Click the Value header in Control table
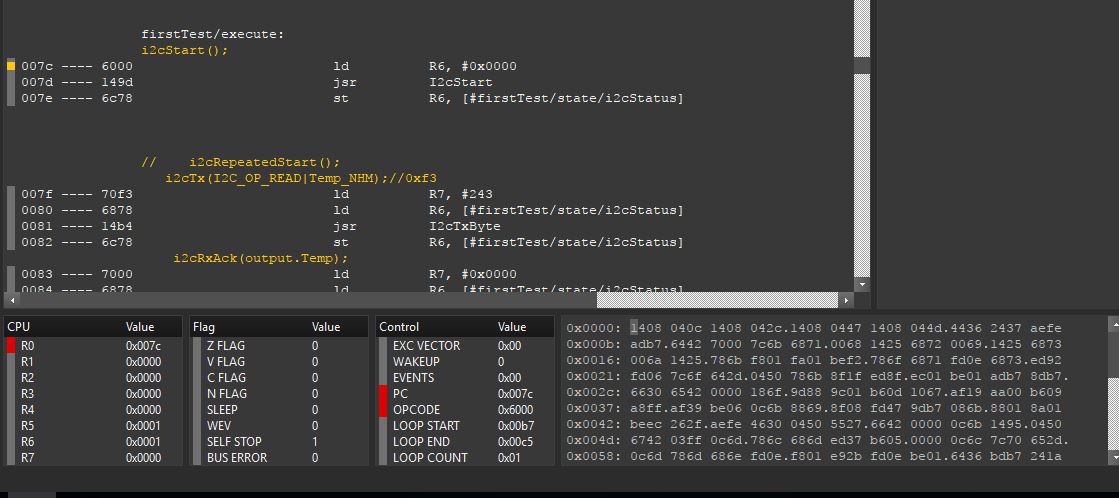The width and height of the screenshot is (1119, 498). coord(512,327)
